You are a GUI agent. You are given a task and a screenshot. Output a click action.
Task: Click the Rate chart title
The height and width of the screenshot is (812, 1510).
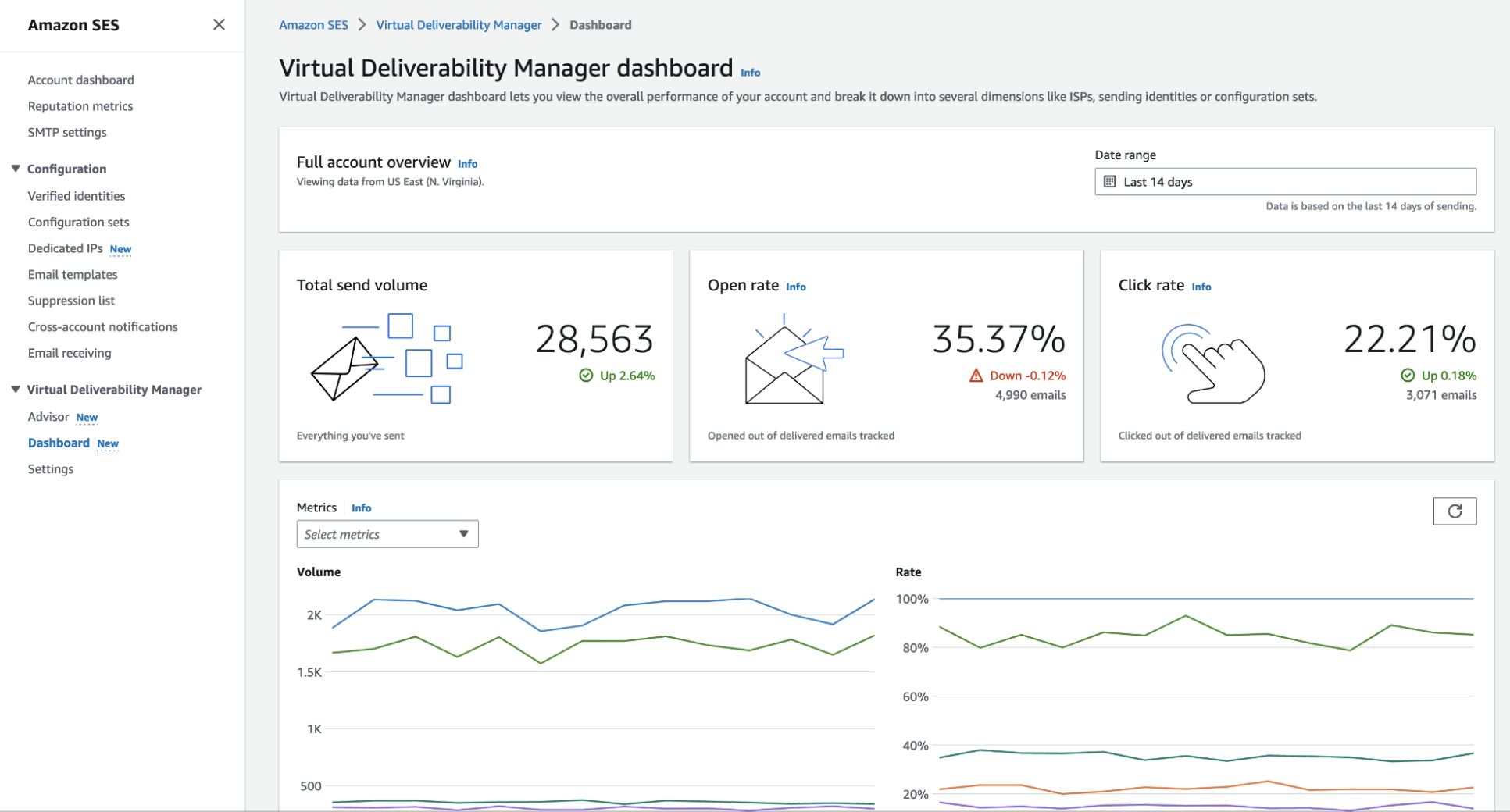pos(908,572)
